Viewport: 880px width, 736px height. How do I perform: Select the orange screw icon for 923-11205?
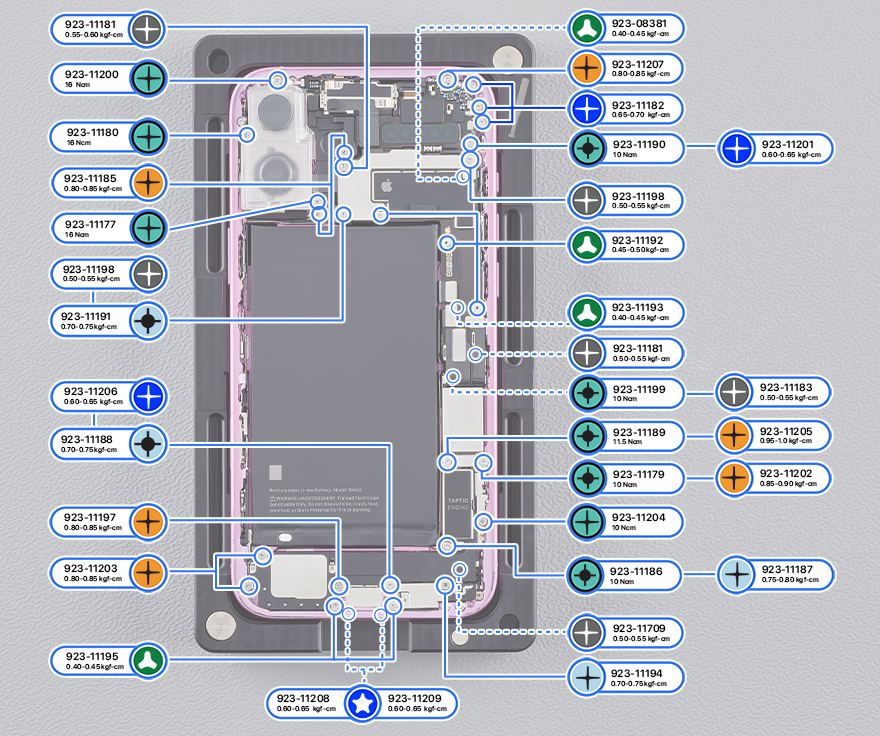point(734,435)
